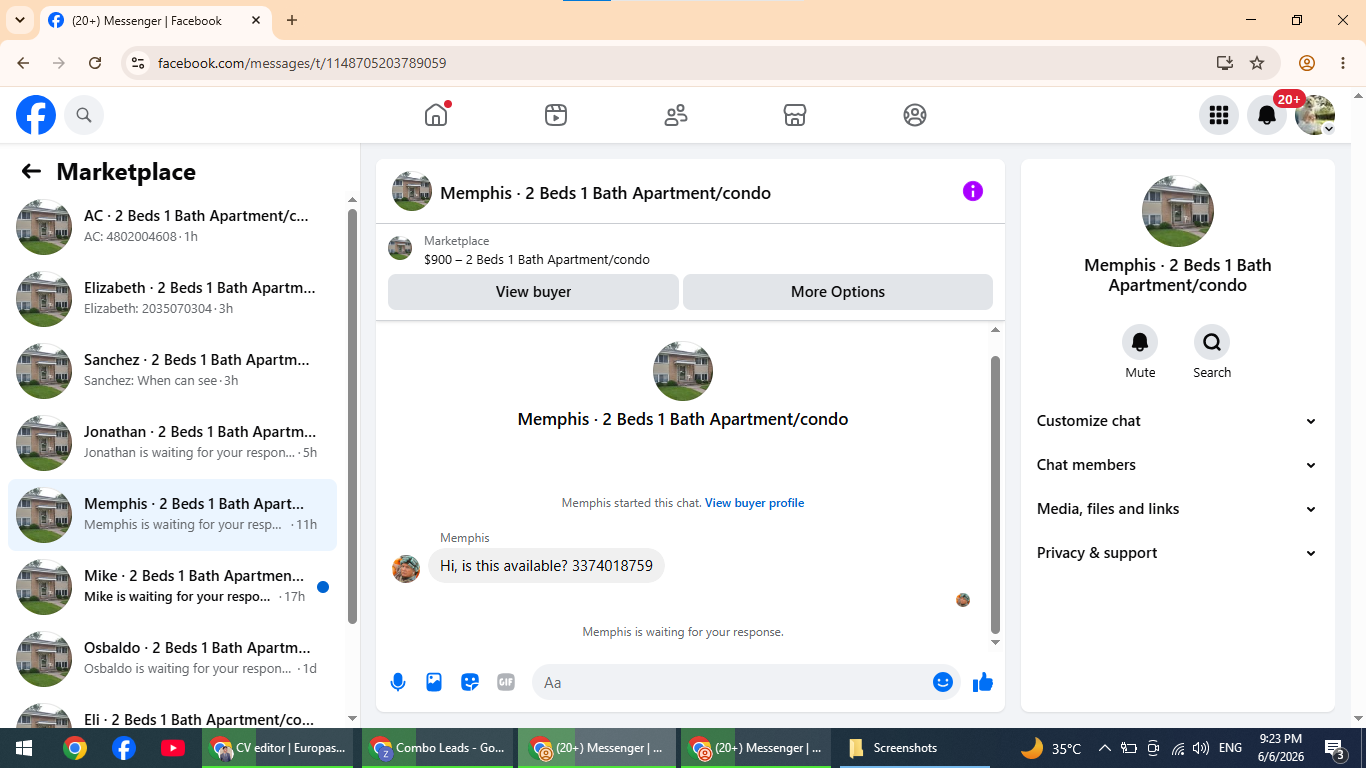Open Chrome profile icon in toolbar
The width and height of the screenshot is (1366, 768).
(x=1307, y=63)
